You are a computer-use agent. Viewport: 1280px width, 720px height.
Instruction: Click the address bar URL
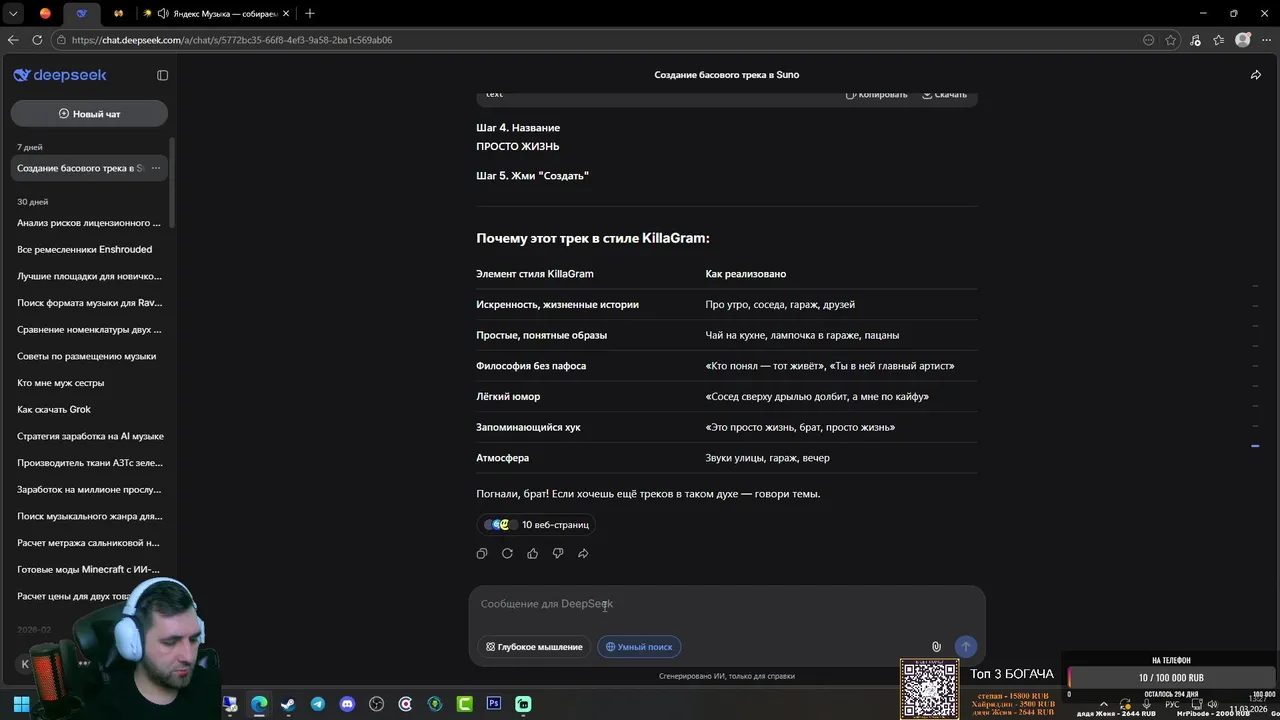[232, 40]
